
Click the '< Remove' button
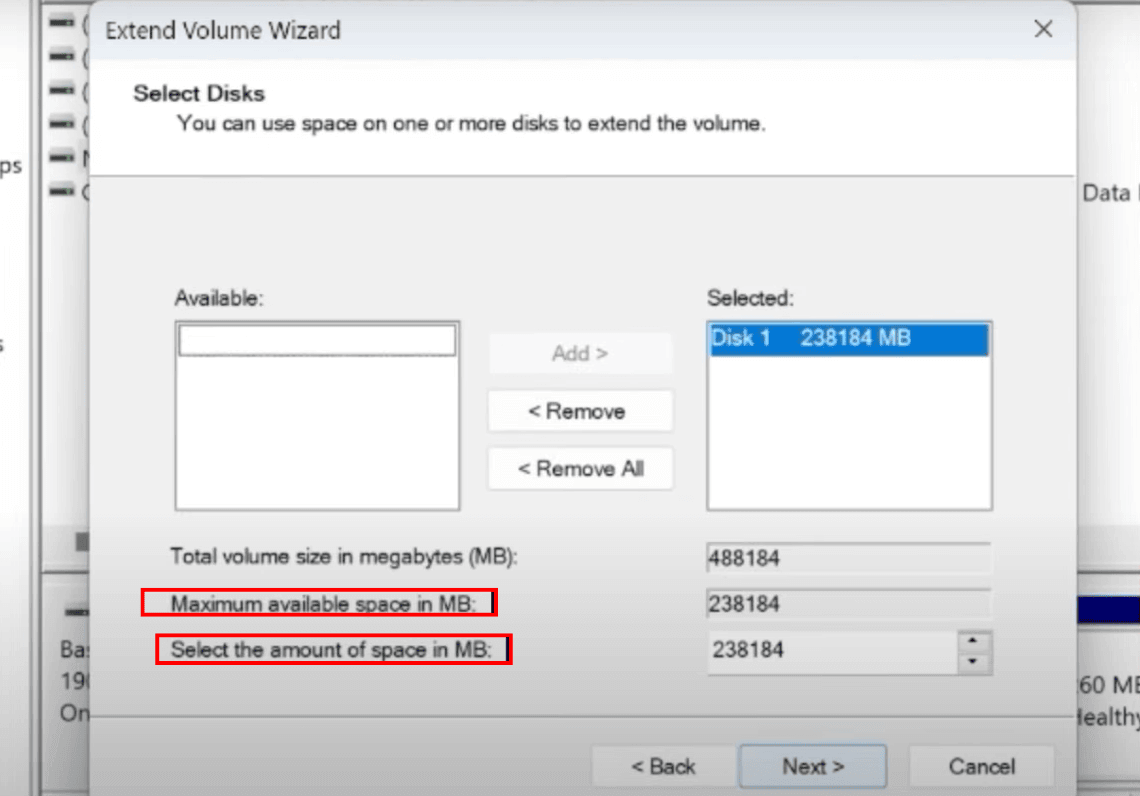click(x=580, y=411)
